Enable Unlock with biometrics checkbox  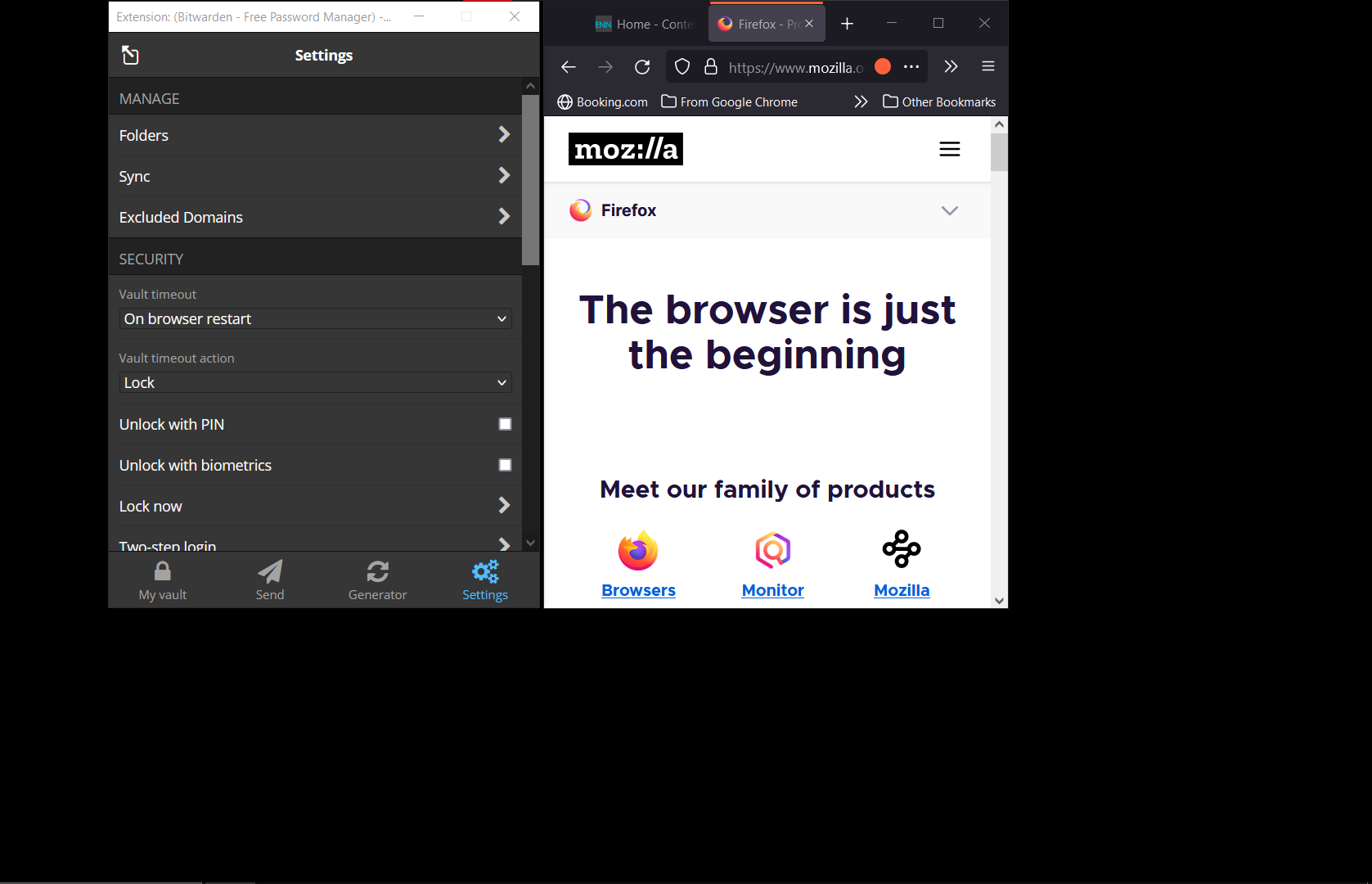[505, 465]
